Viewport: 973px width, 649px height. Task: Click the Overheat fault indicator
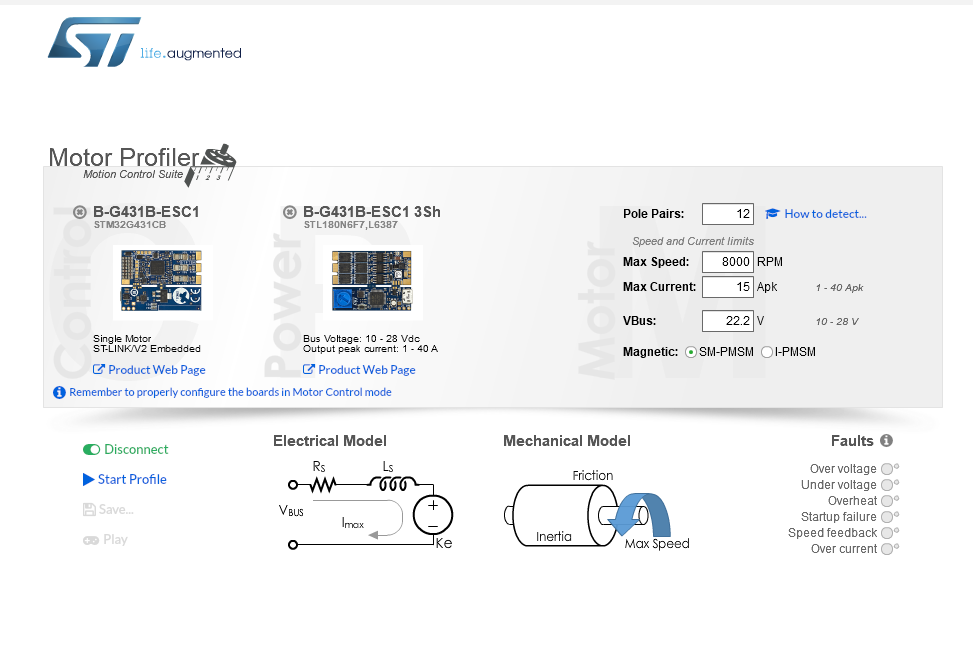[888, 501]
